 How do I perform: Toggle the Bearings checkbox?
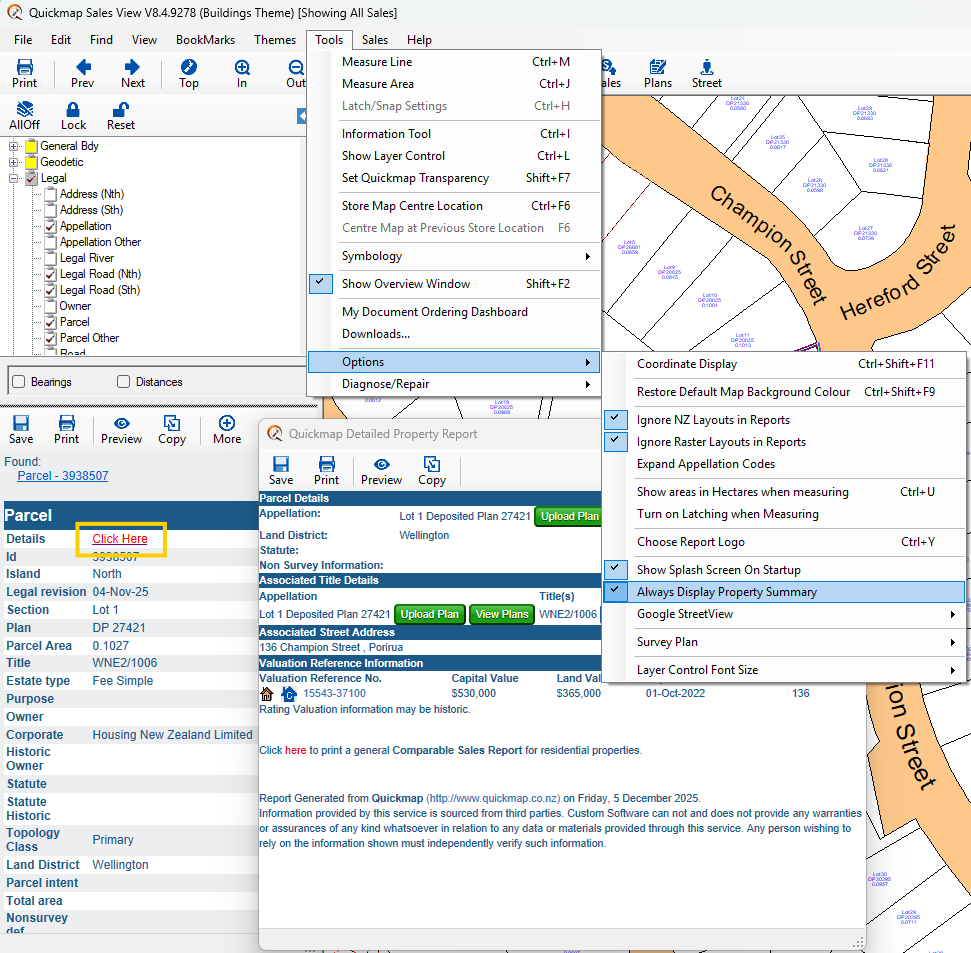(x=18, y=382)
